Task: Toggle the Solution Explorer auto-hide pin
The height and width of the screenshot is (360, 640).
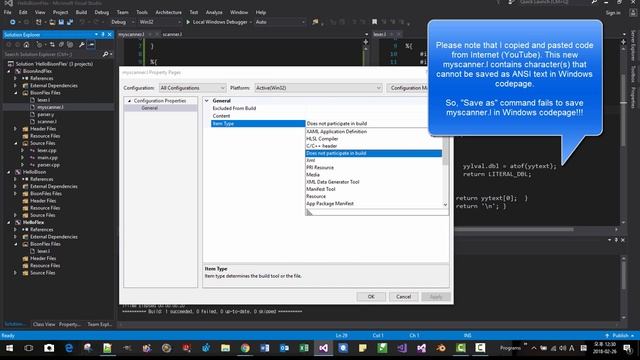Action: (103, 35)
